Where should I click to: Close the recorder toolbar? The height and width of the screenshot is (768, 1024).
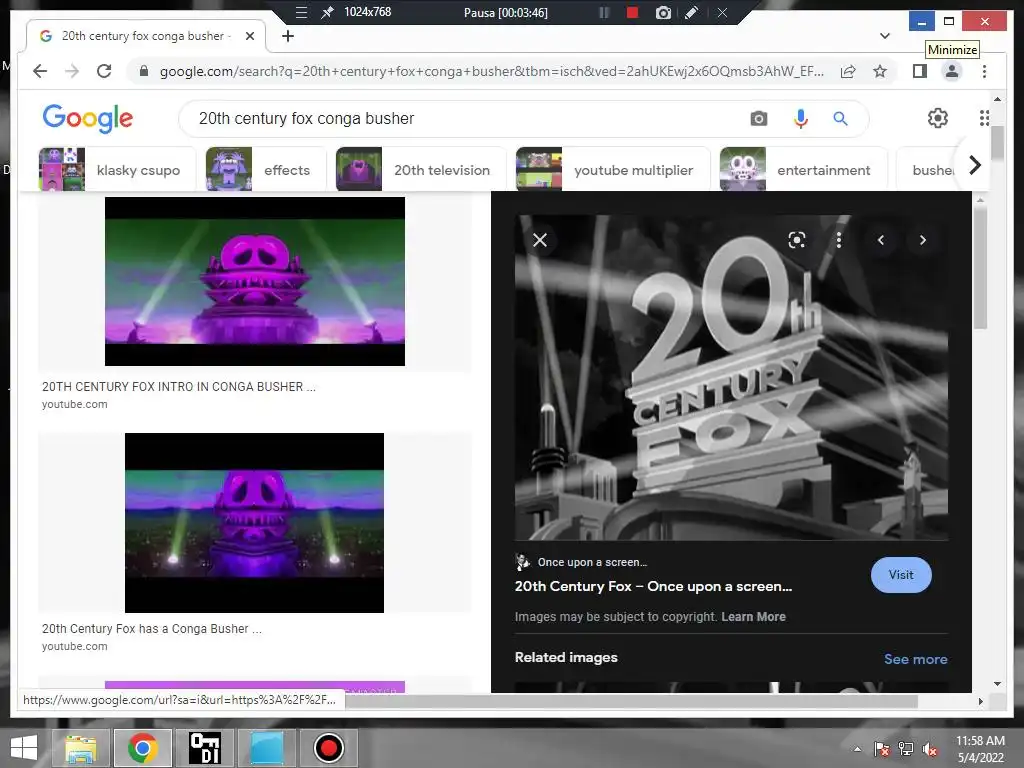[722, 12]
